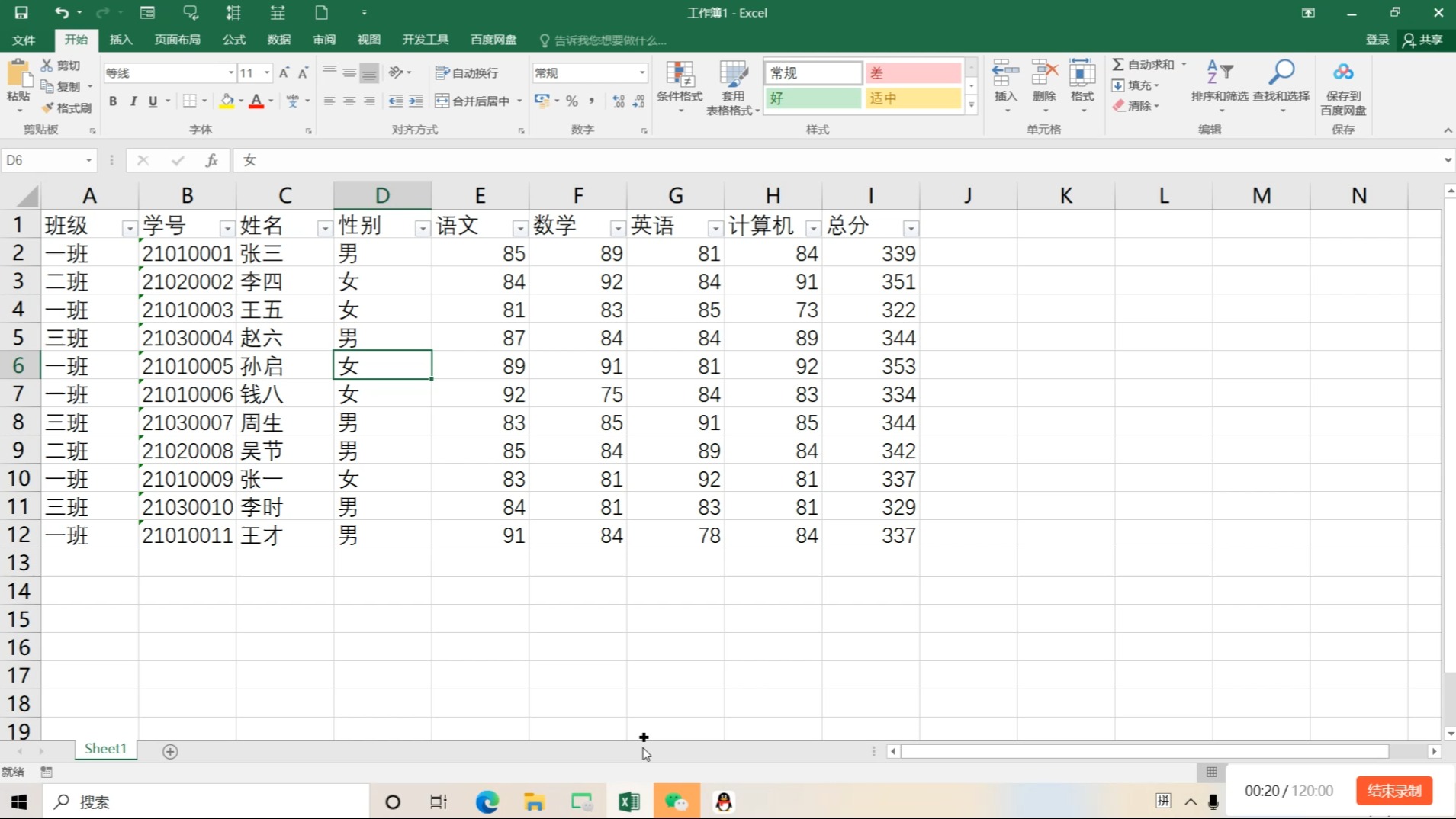Image resolution: width=1456 pixels, height=819 pixels.
Task: Open Microsoft Edge from the taskbar
Action: click(x=487, y=801)
